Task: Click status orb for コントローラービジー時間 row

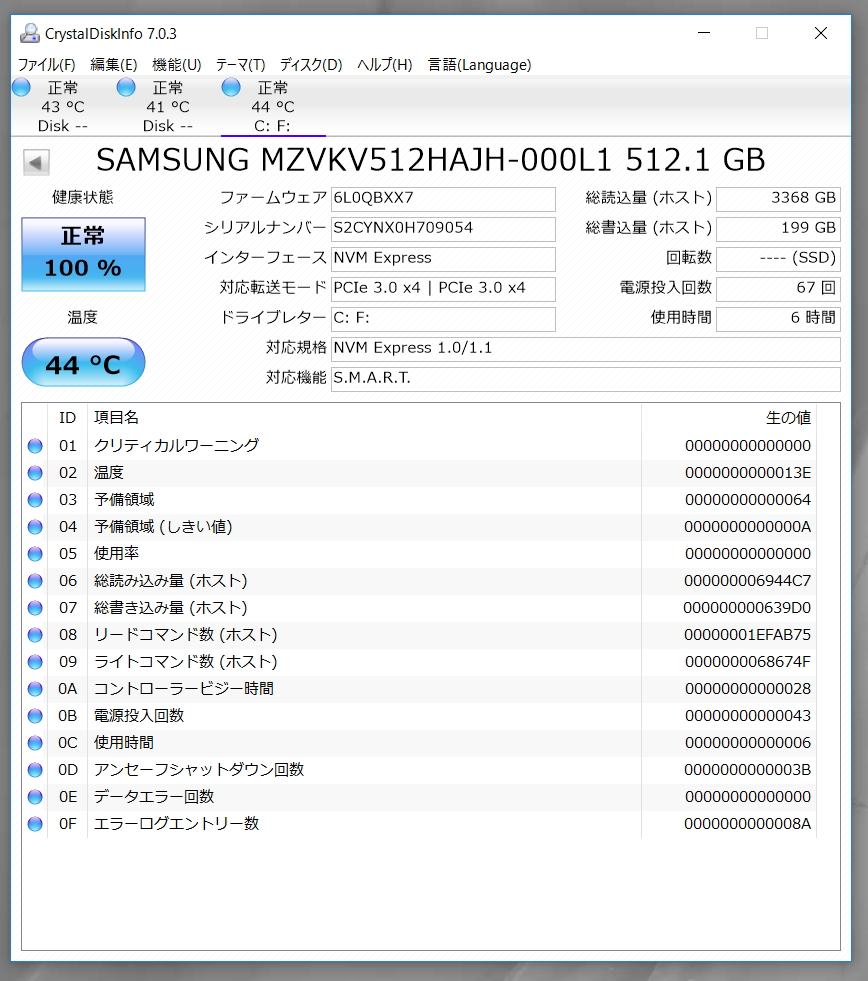Action: point(35,689)
